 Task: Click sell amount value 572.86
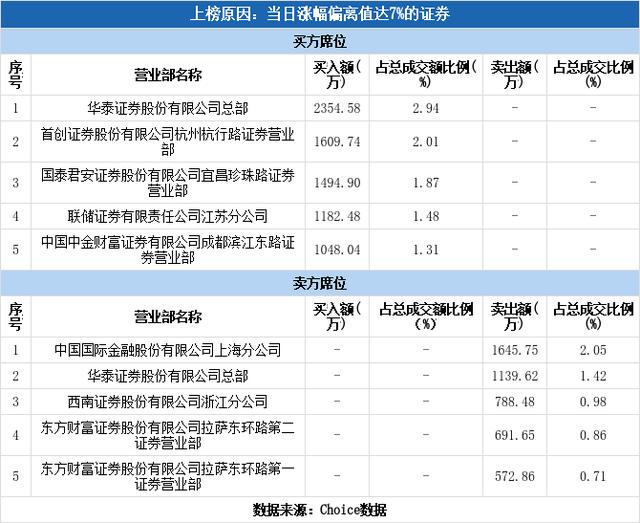pyautogui.click(x=515, y=476)
